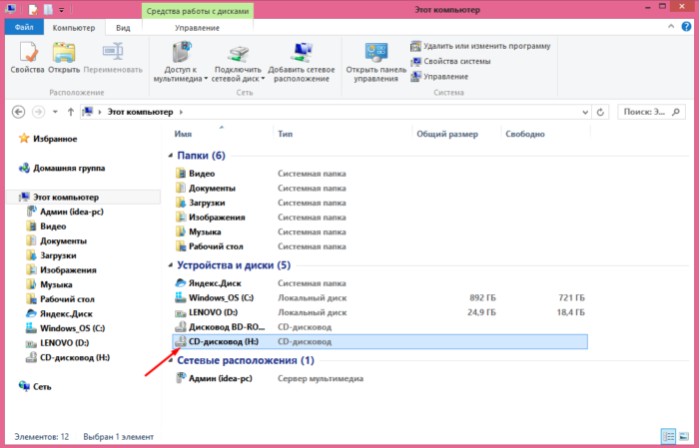
Task: Select the Музыка folder icon in list
Action: coord(181,232)
